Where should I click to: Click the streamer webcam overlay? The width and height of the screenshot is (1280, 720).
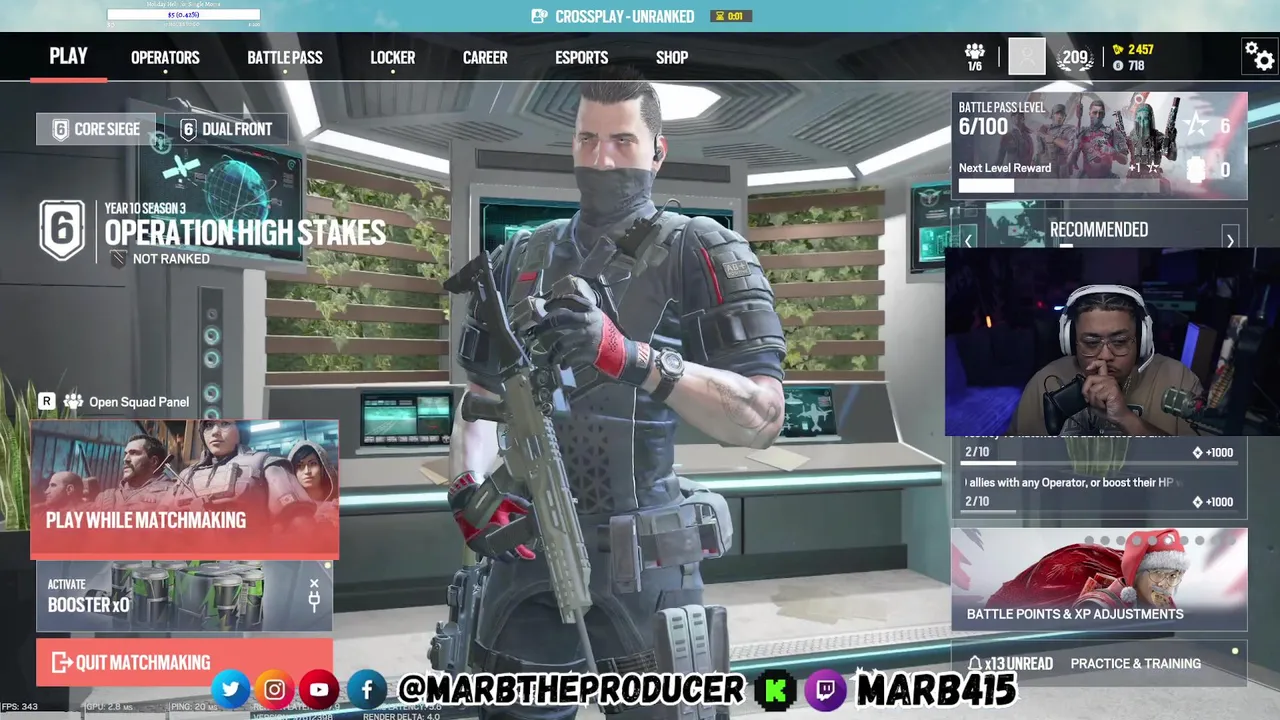point(1112,342)
